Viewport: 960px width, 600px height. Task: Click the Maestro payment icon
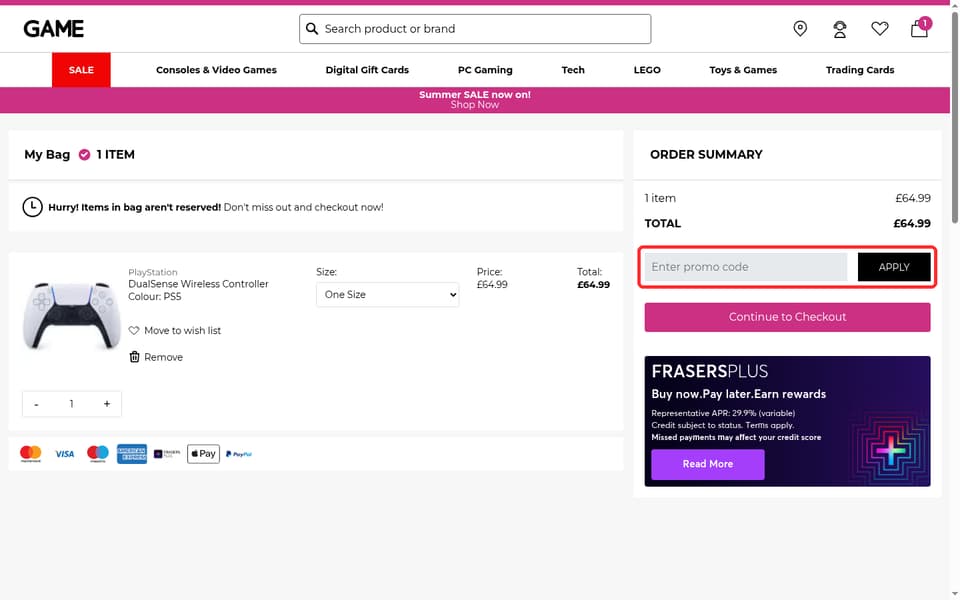(x=98, y=454)
